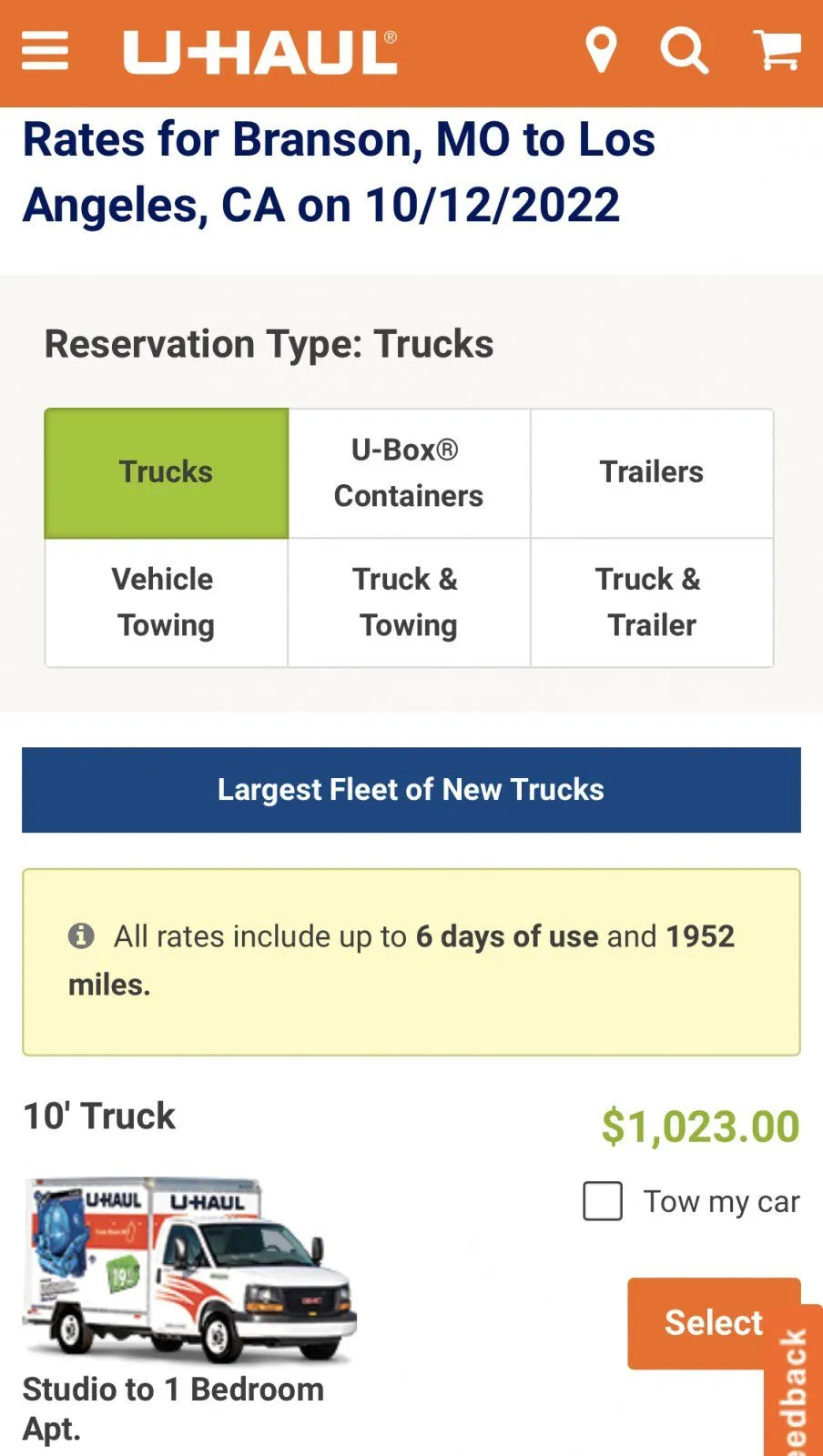
Task: Enable the Tow my car checkbox
Action: click(x=603, y=1201)
